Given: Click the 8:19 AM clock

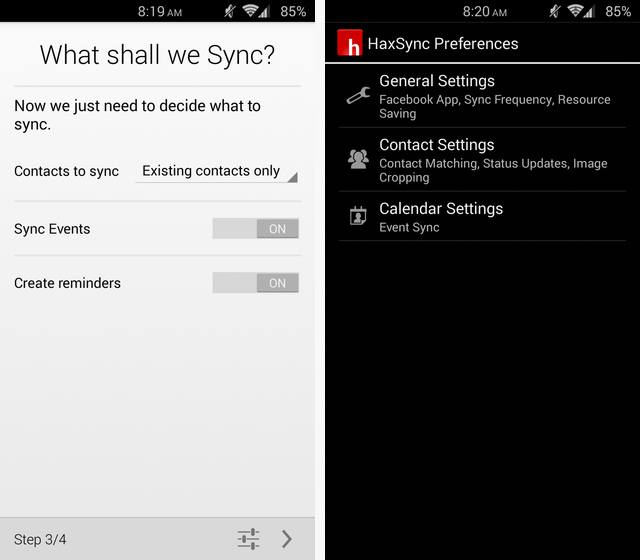Looking at the screenshot, I should point(160,11).
